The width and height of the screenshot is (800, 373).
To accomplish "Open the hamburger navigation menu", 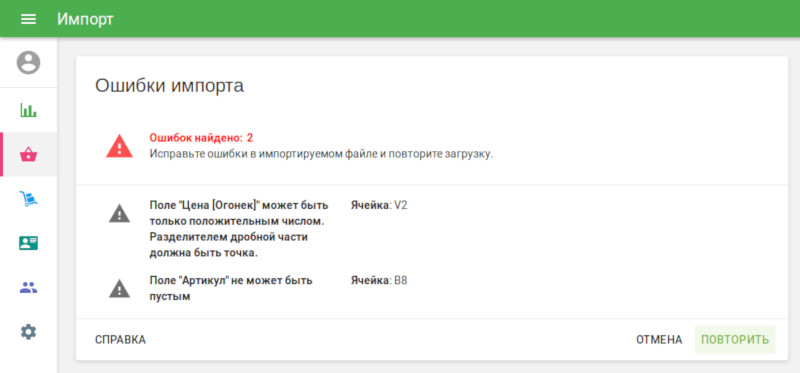I will (x=28, y=19).
